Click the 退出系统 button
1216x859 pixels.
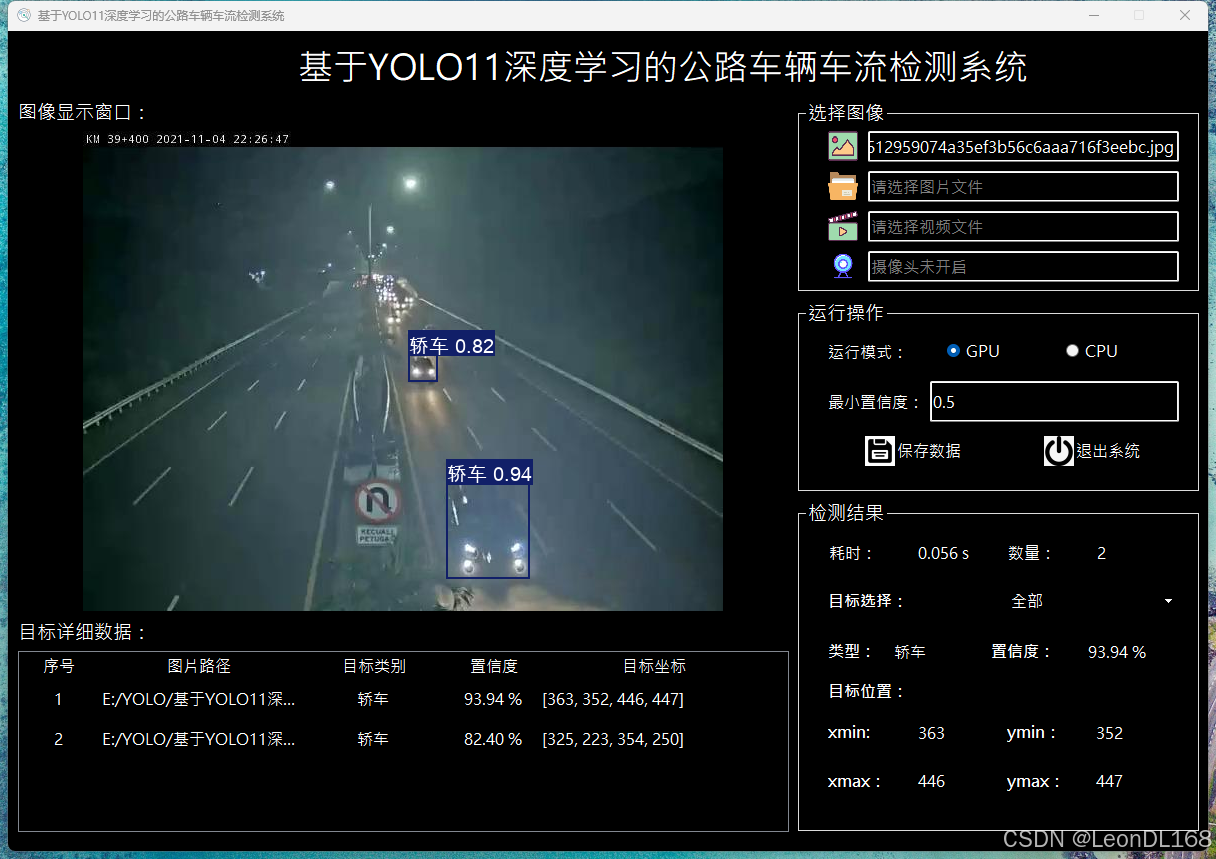pyautogui.click(x=1092, y=451)
